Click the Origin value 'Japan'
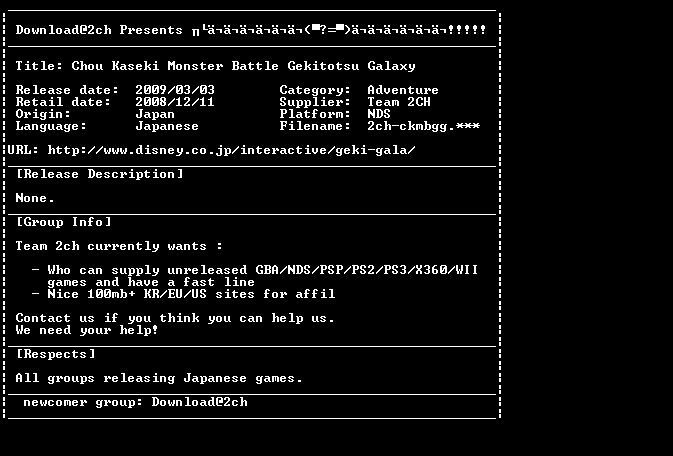673x456 pixels. pos(155,114)
